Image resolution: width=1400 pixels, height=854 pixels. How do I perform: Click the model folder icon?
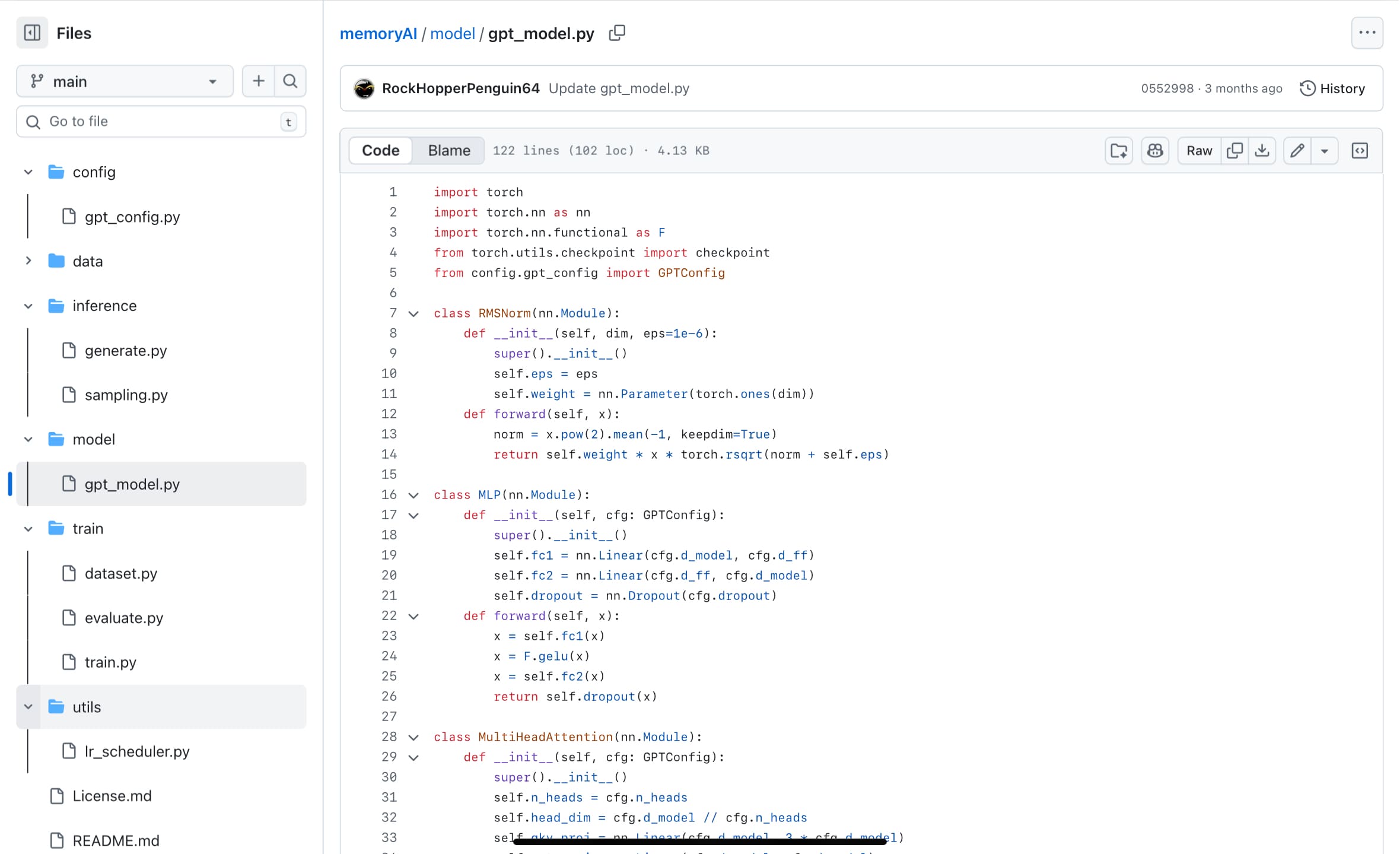coord(56,439)
